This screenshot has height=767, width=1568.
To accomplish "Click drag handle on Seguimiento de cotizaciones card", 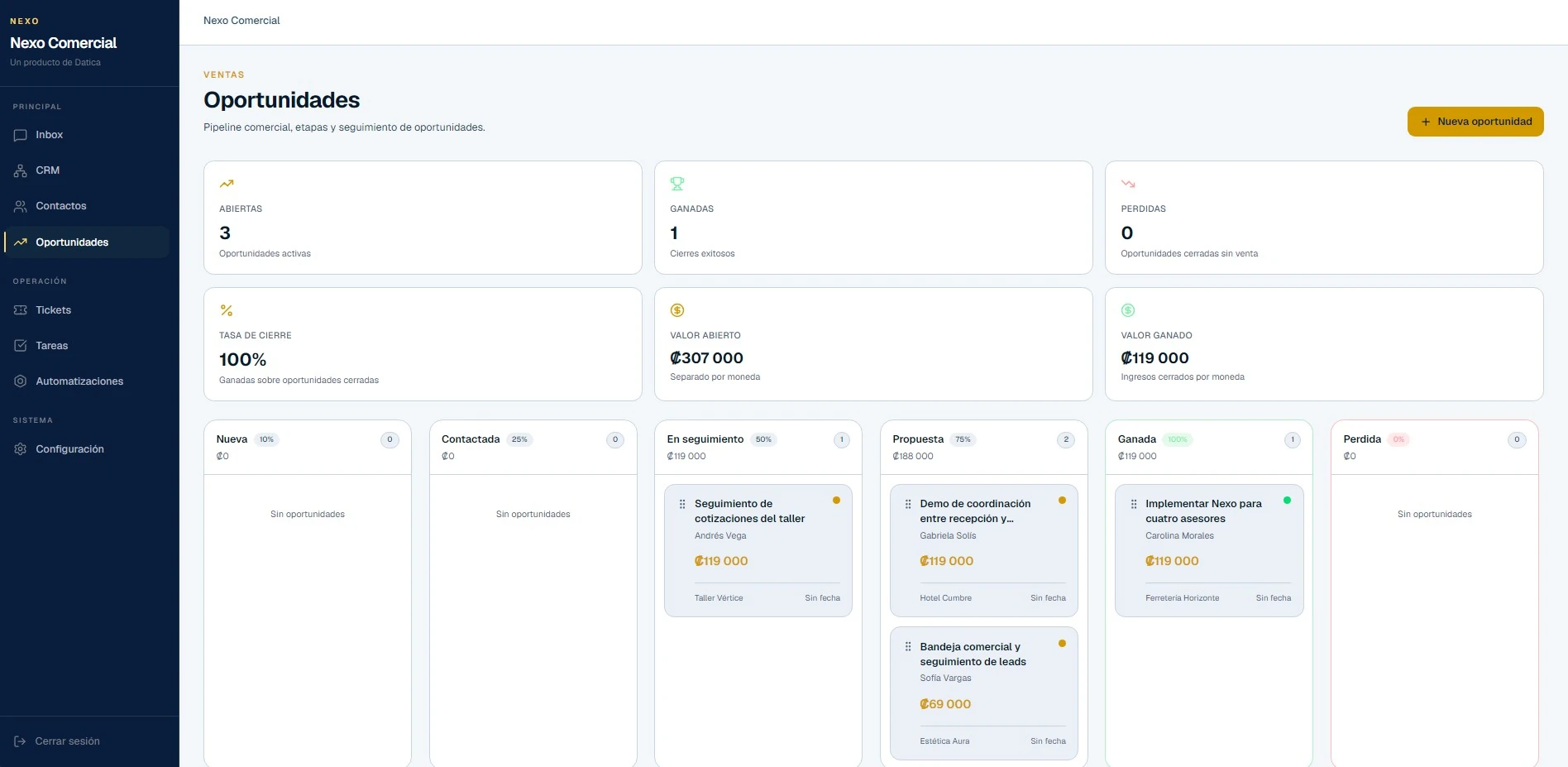I will [682, 504].
